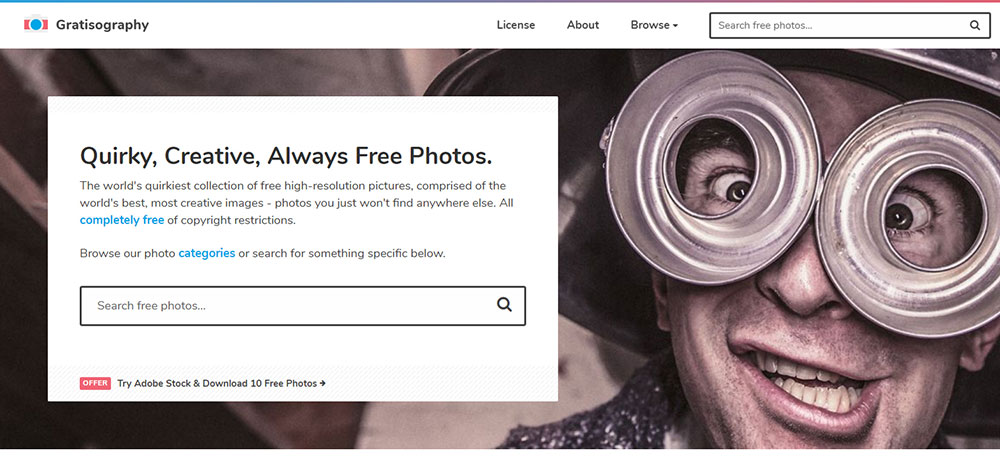Open Try Adobe Stock offer link
The height and width of the screenshot is (462, 1000).
tap(216, 383)
